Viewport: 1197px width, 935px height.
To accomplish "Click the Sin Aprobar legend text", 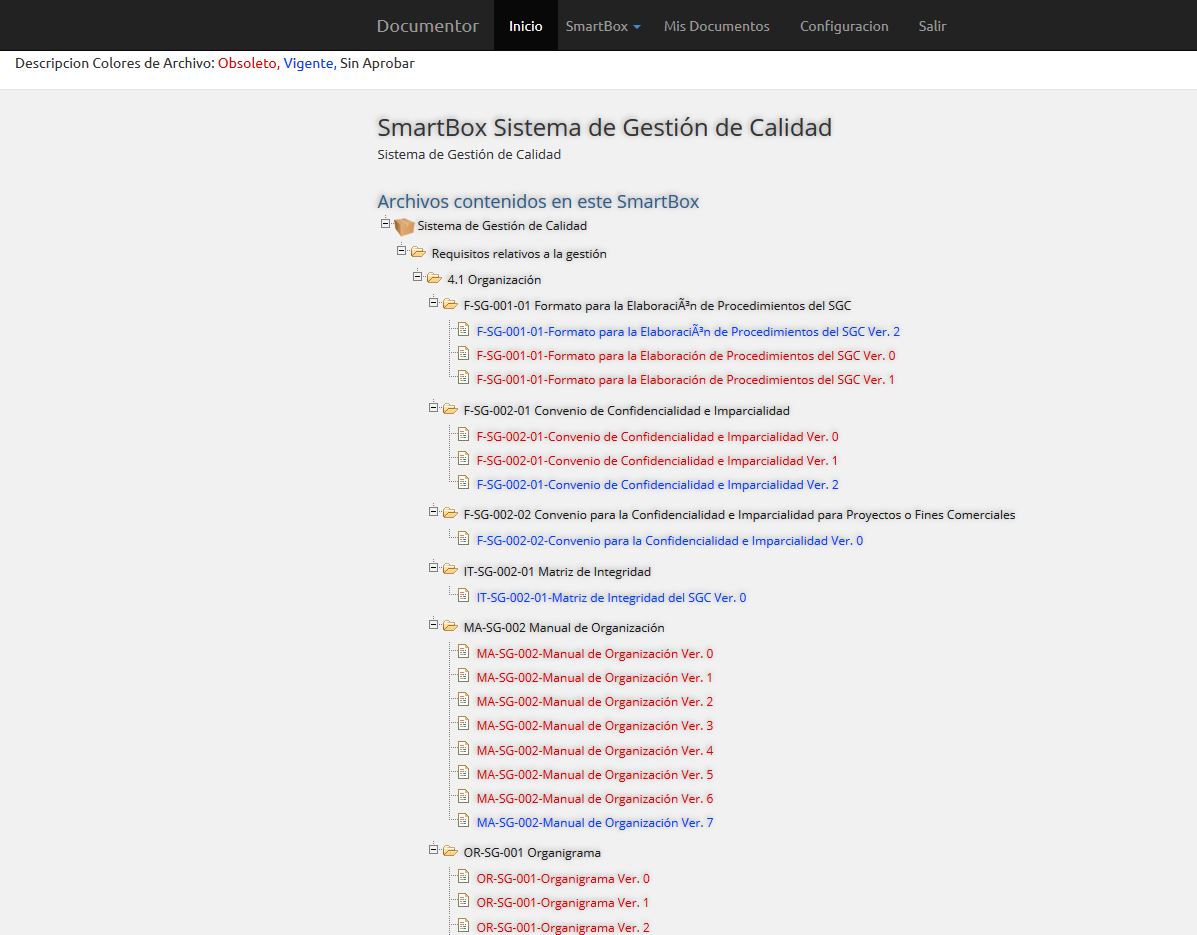I will 377,63.
